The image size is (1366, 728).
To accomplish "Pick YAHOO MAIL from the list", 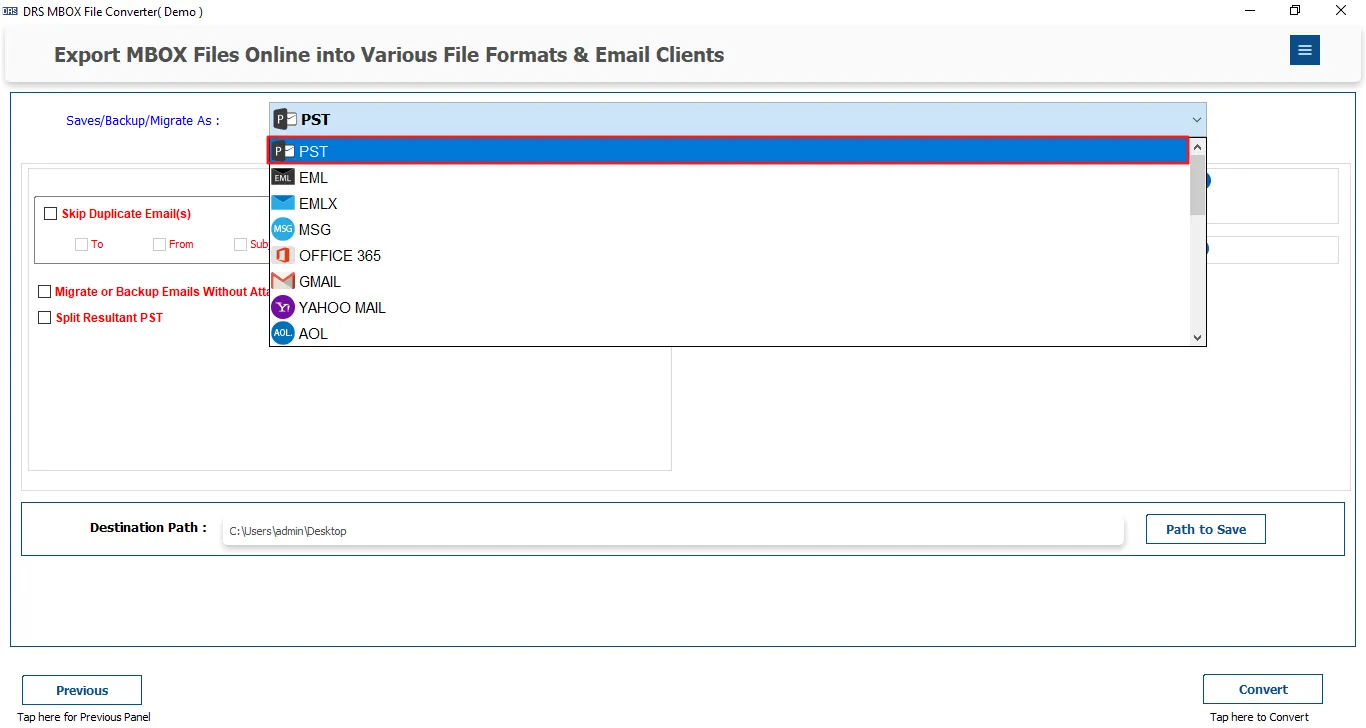I will point(729,307).
